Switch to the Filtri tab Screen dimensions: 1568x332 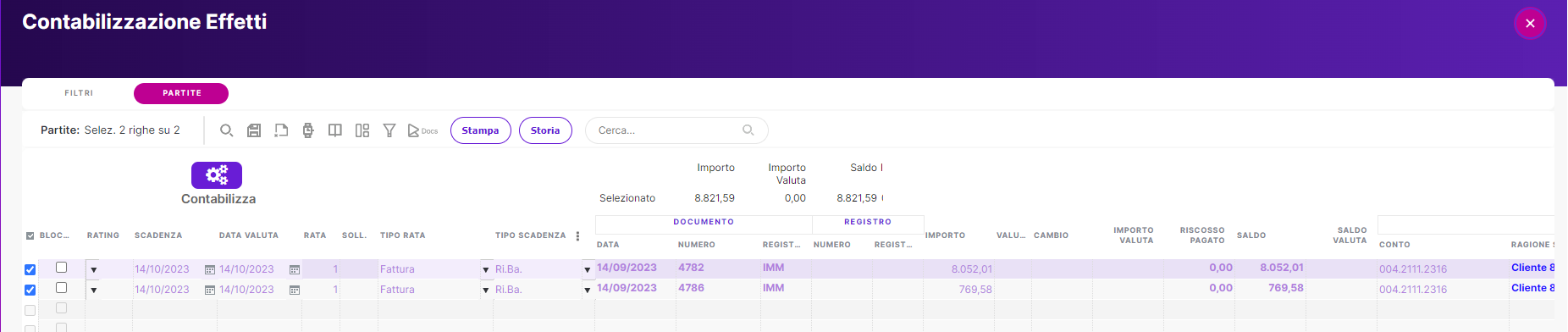click(x=79, y=93)
